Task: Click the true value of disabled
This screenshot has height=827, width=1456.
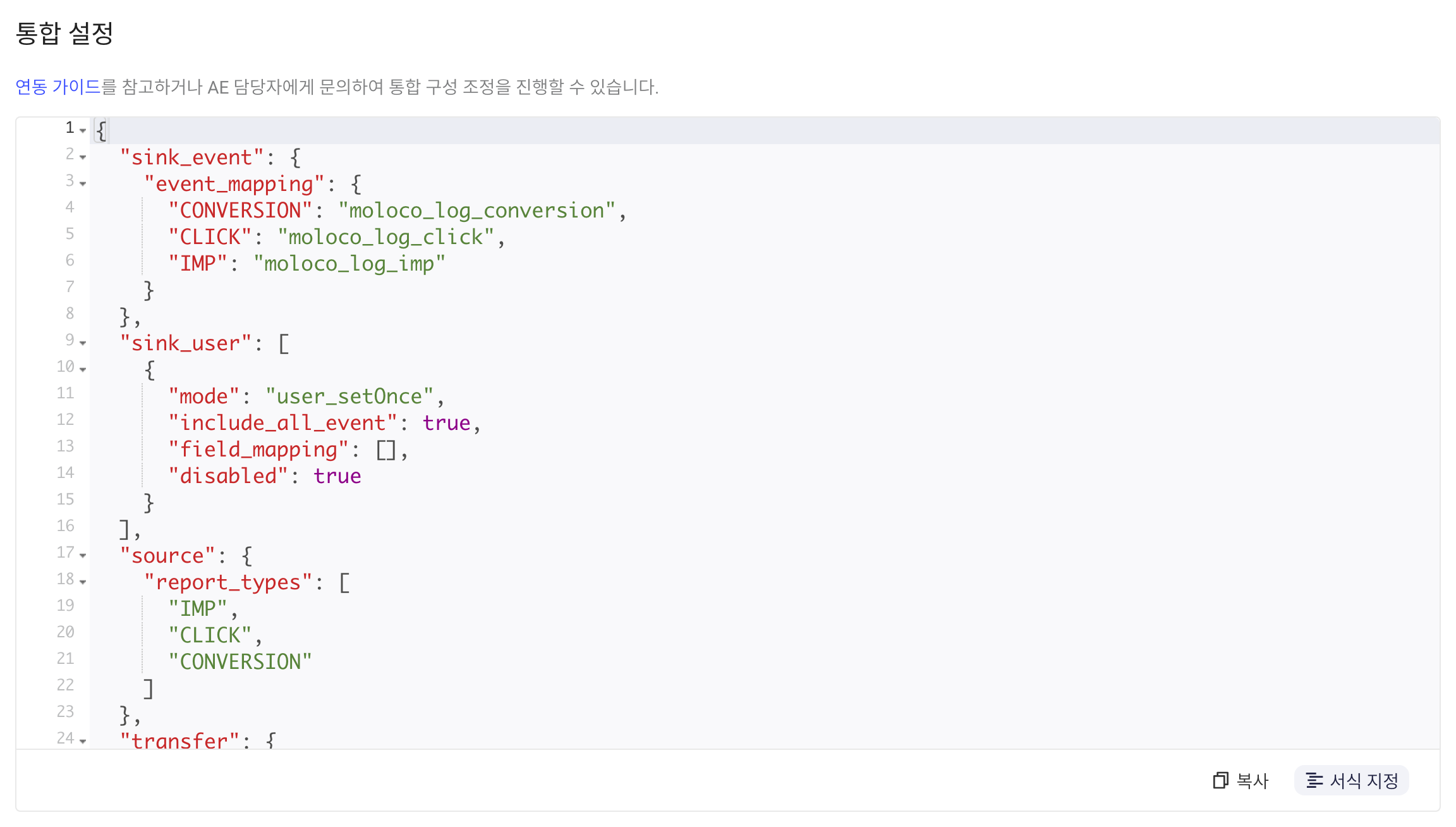Action: 337,476
